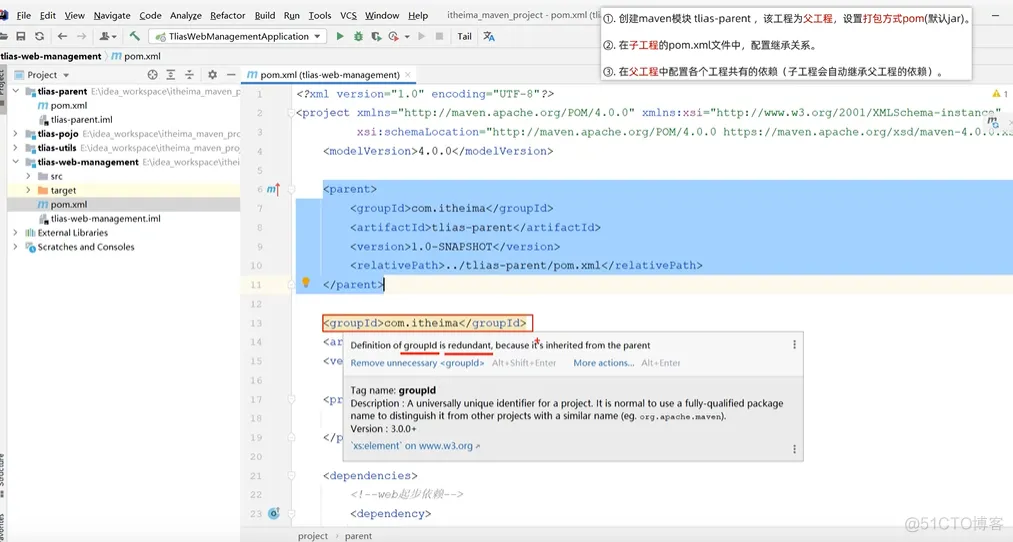Click 'Remove unnecessary <groupId>' quick fix link

417,363
